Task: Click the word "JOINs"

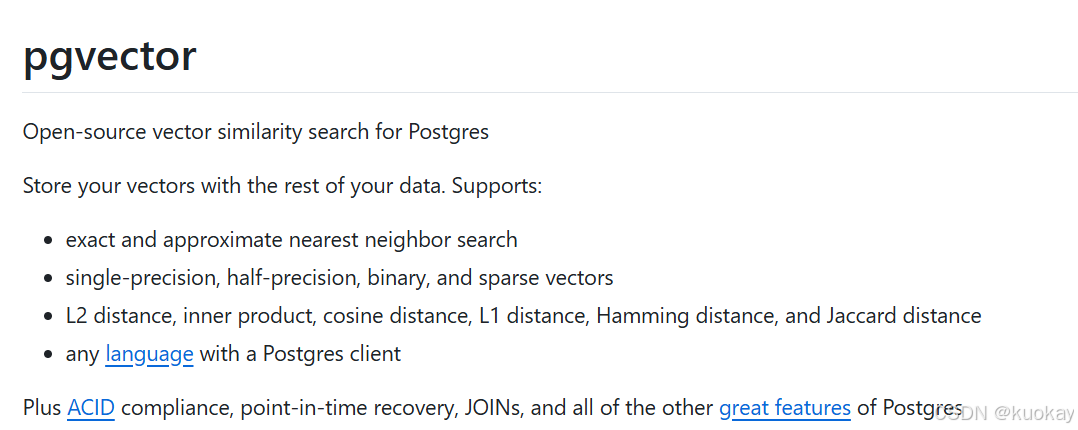Action: 491,408
